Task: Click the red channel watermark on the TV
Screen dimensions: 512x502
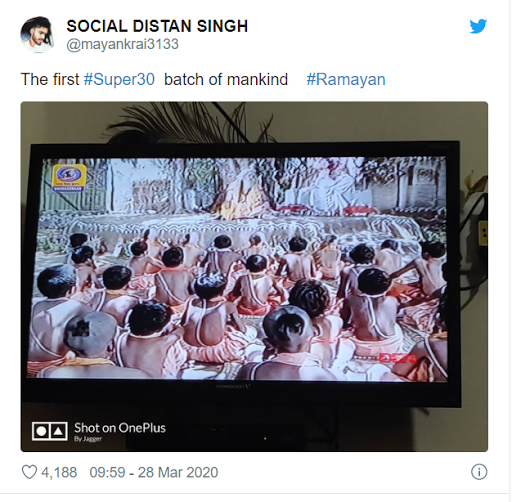Action: tap(397, 358)
